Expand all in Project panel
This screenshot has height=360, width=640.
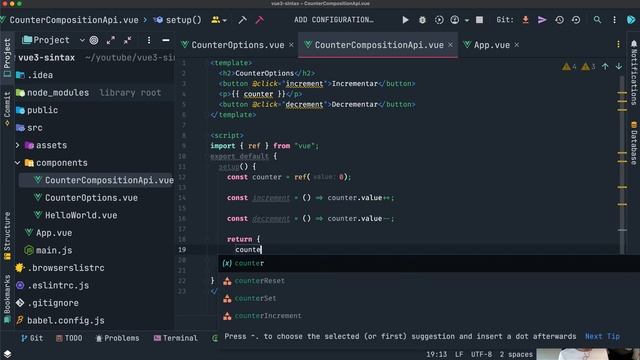[x=111, y=40]
